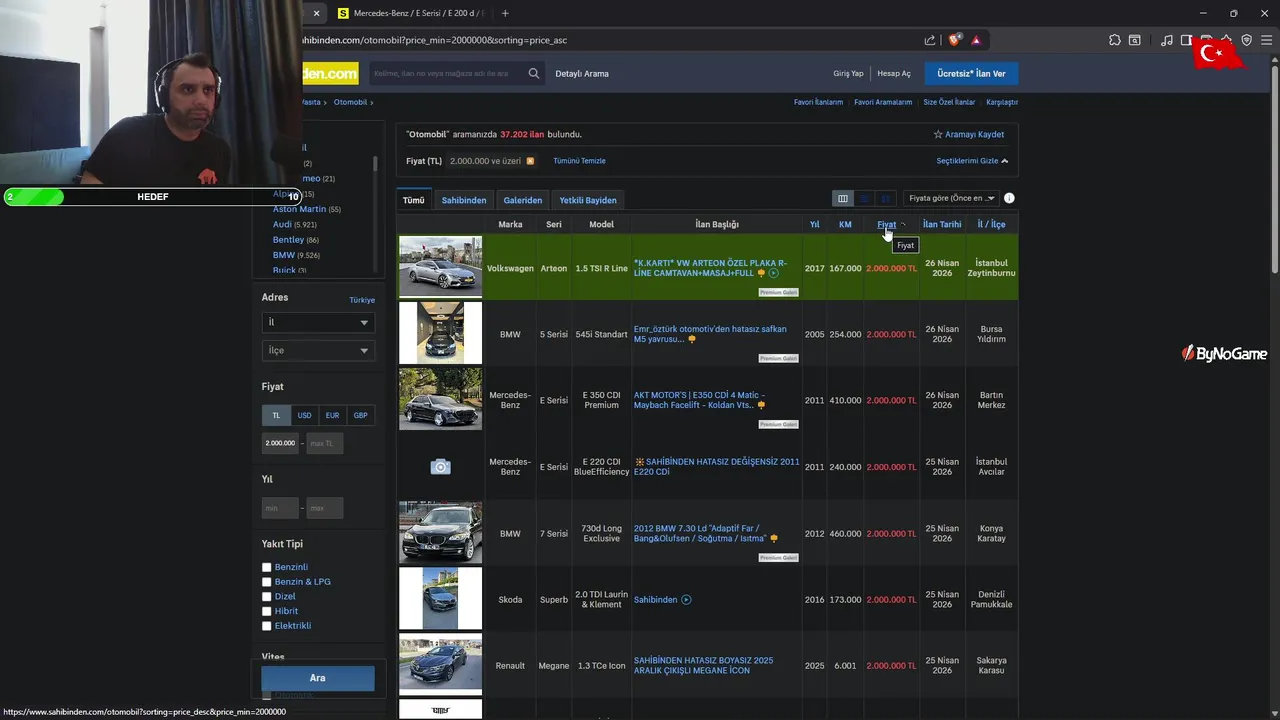Sort by İl / İlçe column header

991,224
